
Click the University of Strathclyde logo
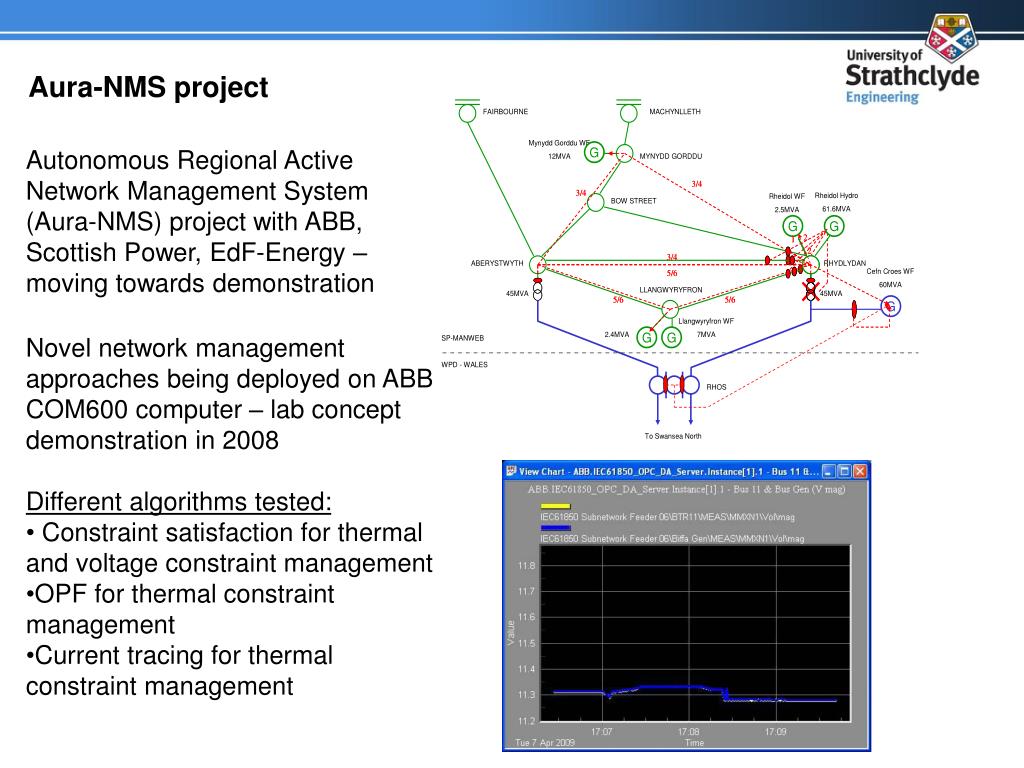[x=912, y=58]
